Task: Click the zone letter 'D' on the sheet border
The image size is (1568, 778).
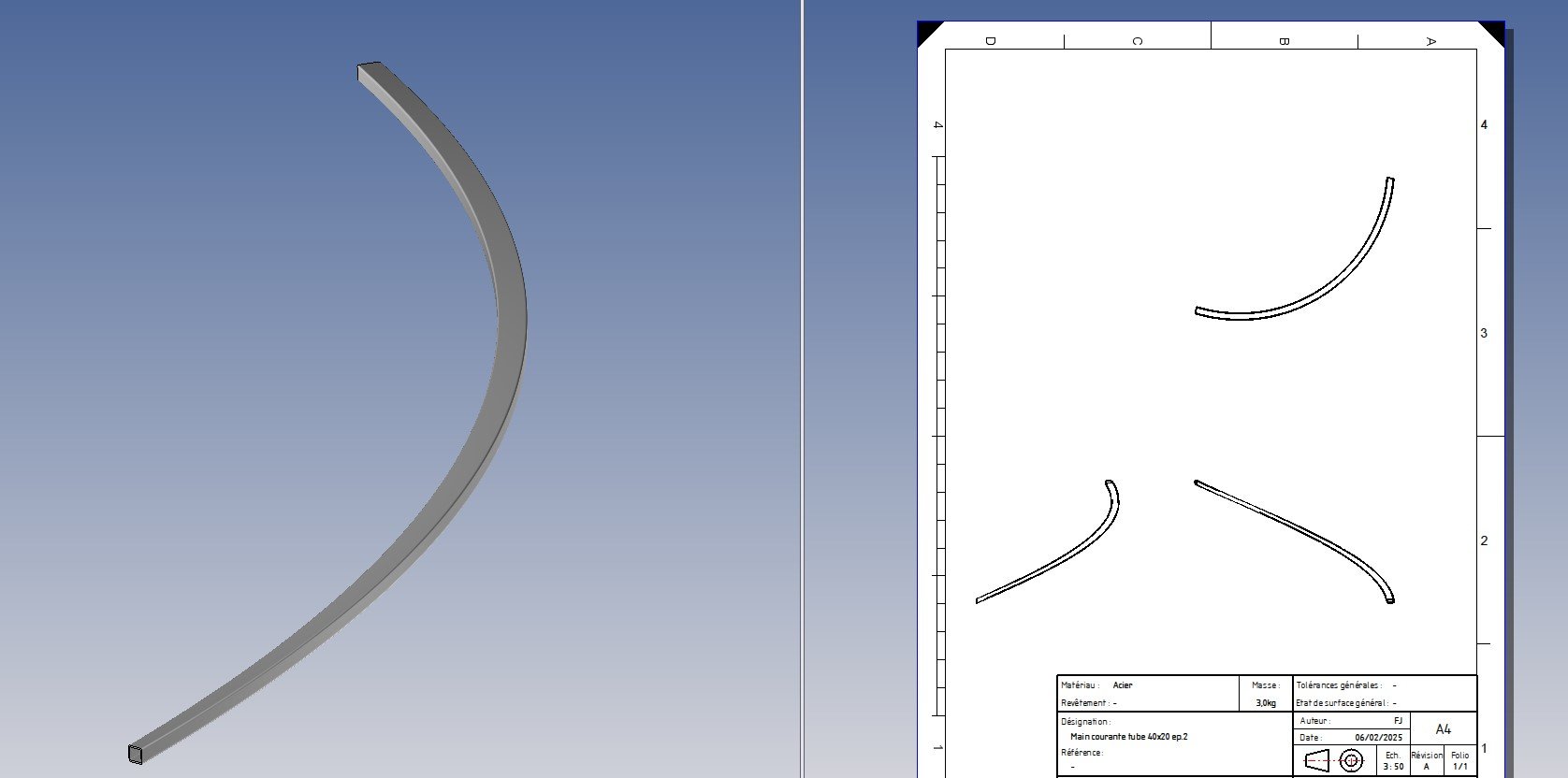Action: click(x=990, y=41)
